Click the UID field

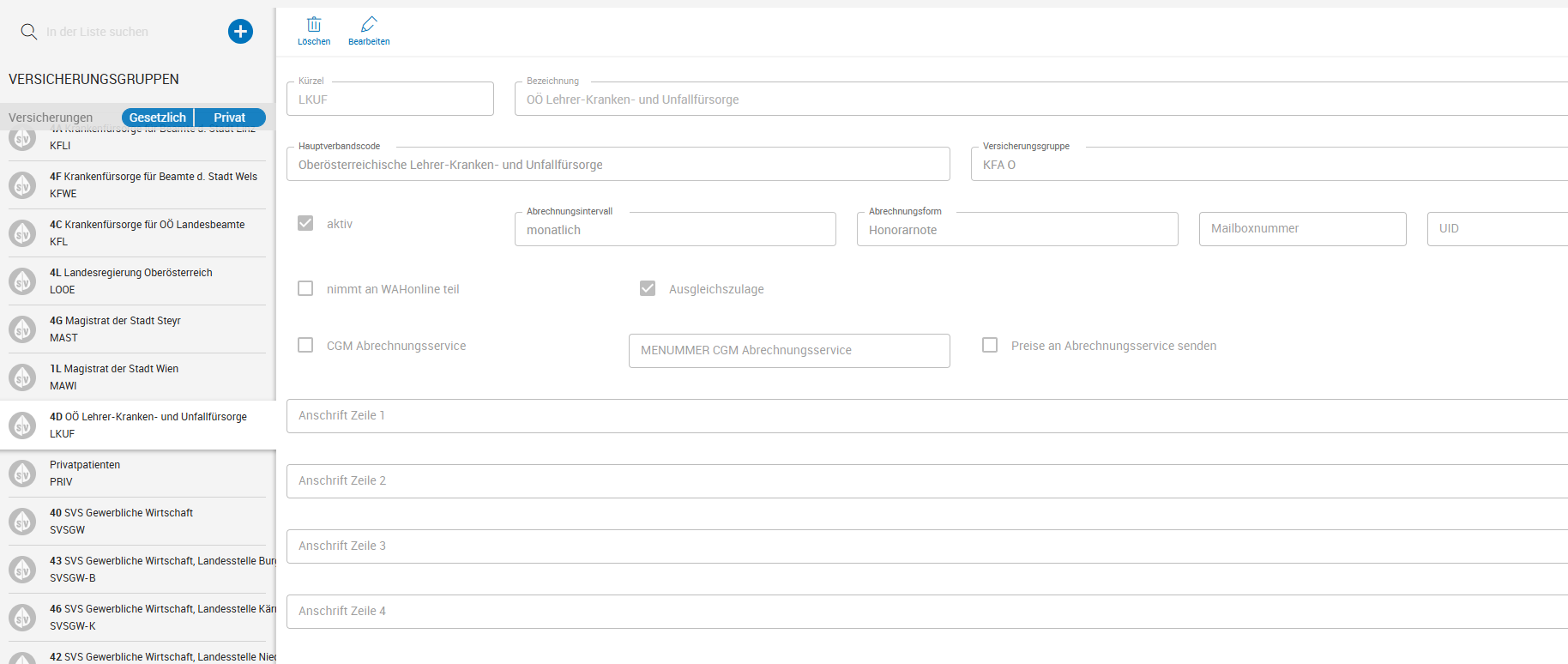click(x=1498, y=229)
